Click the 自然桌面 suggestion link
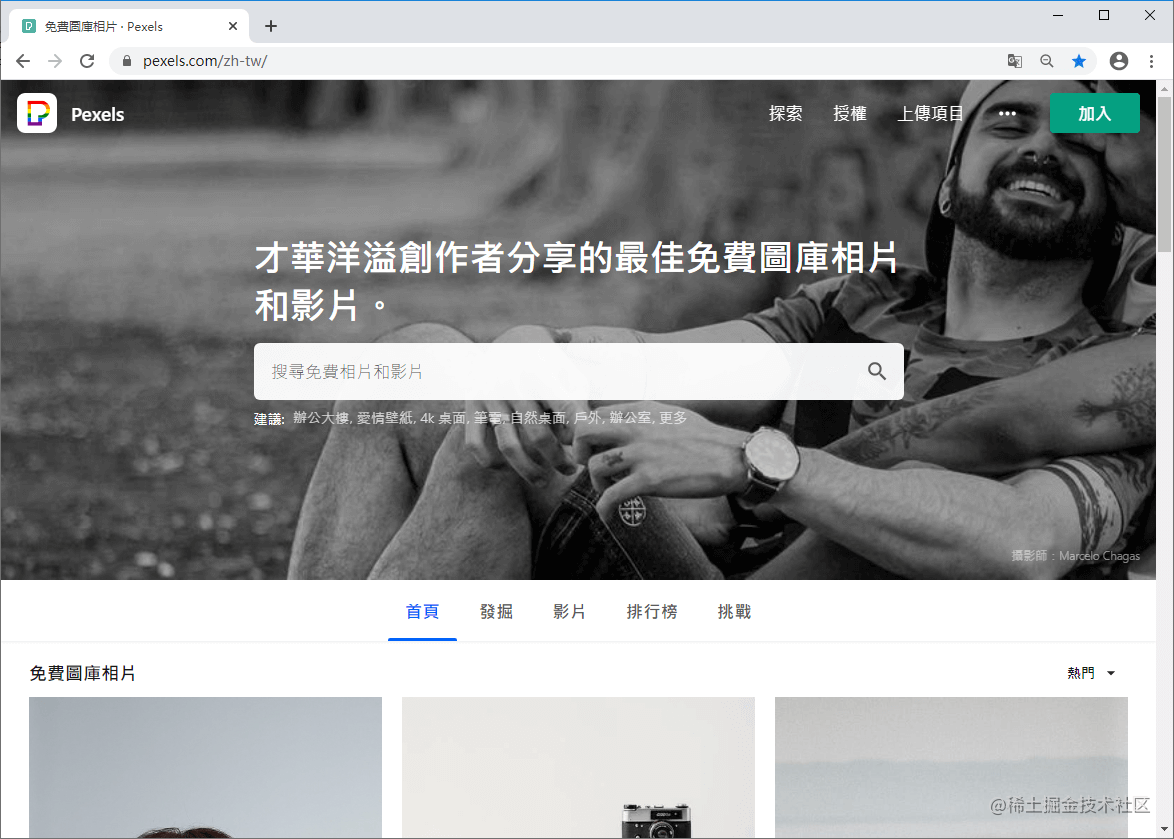Image resolution: width=1174 pixels, height=839 pixels. point(538,418)
